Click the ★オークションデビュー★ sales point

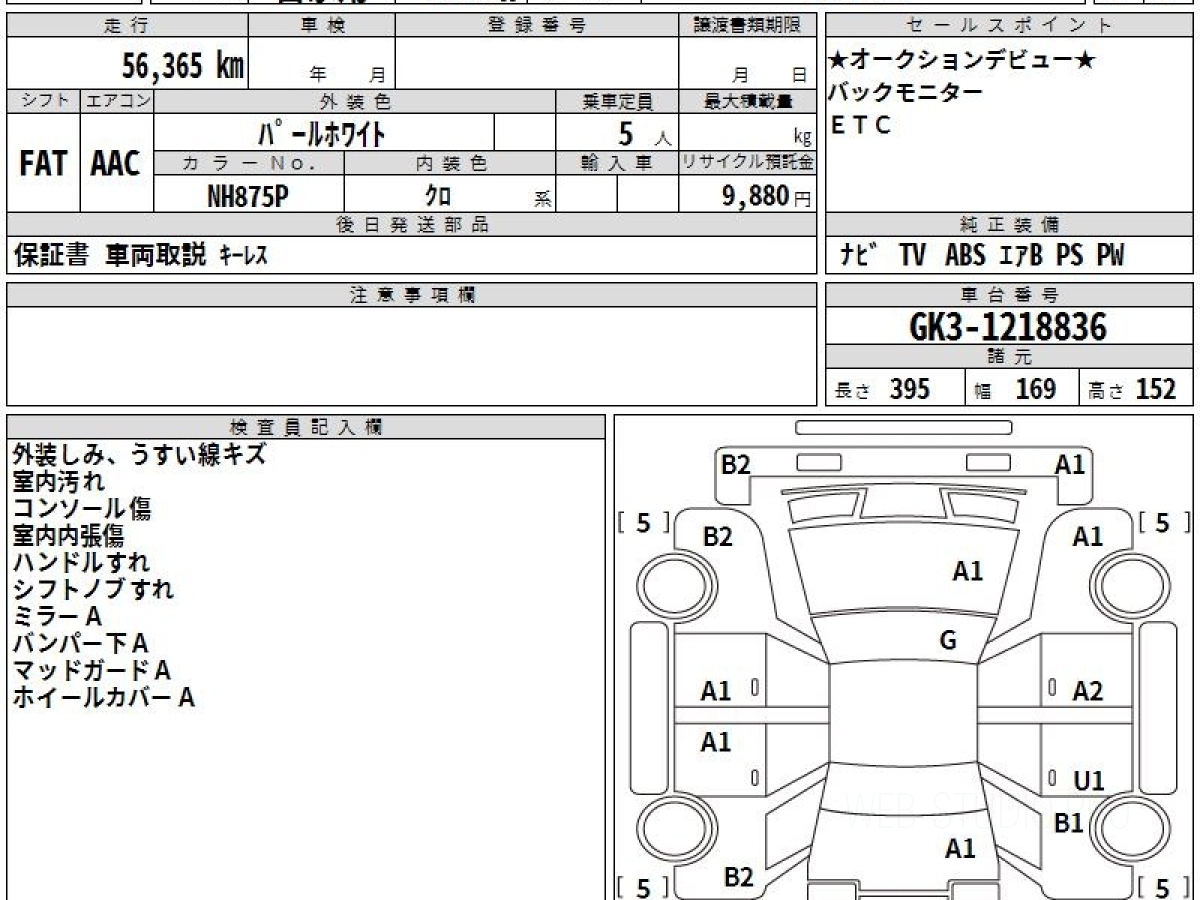962,60
